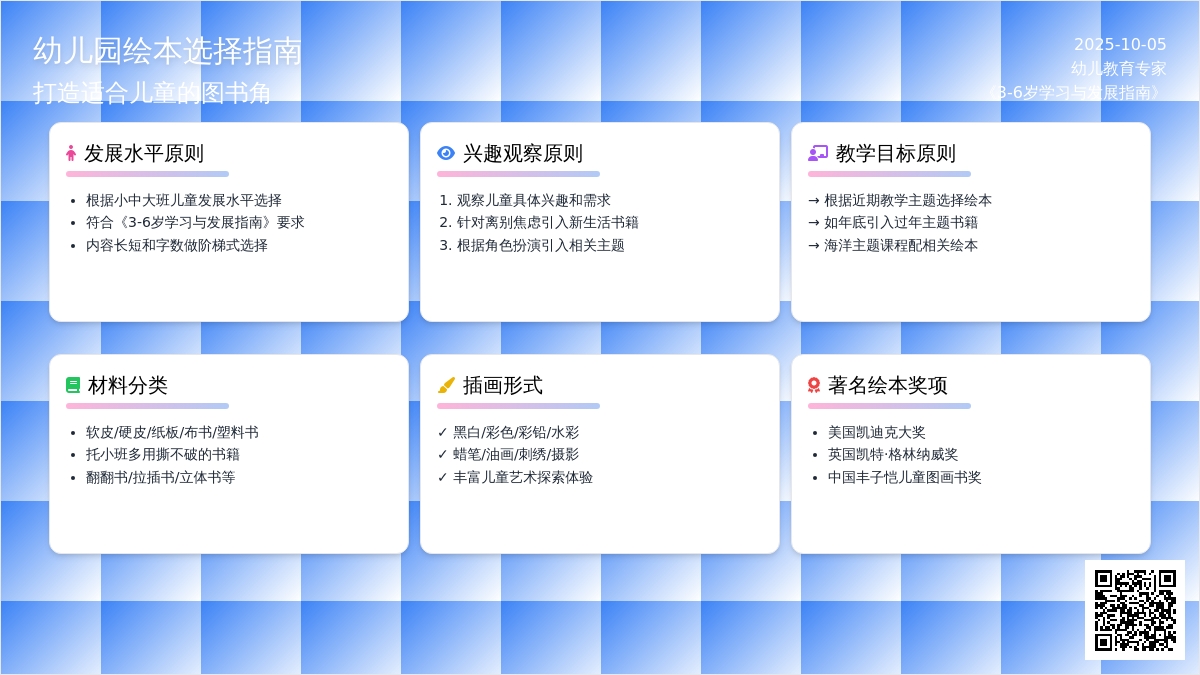The image size is (1200, 675).
Task: Click the yellow paintbrush icon beside 插画形式
Action: click(446, 385)
